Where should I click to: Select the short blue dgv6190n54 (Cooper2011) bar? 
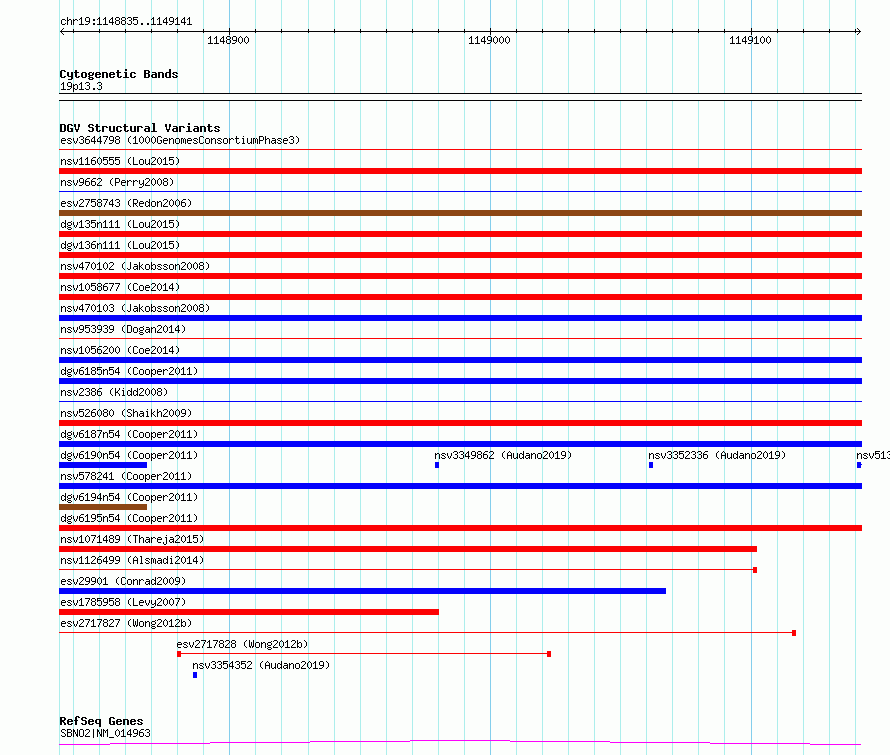[x=103, y=465]
